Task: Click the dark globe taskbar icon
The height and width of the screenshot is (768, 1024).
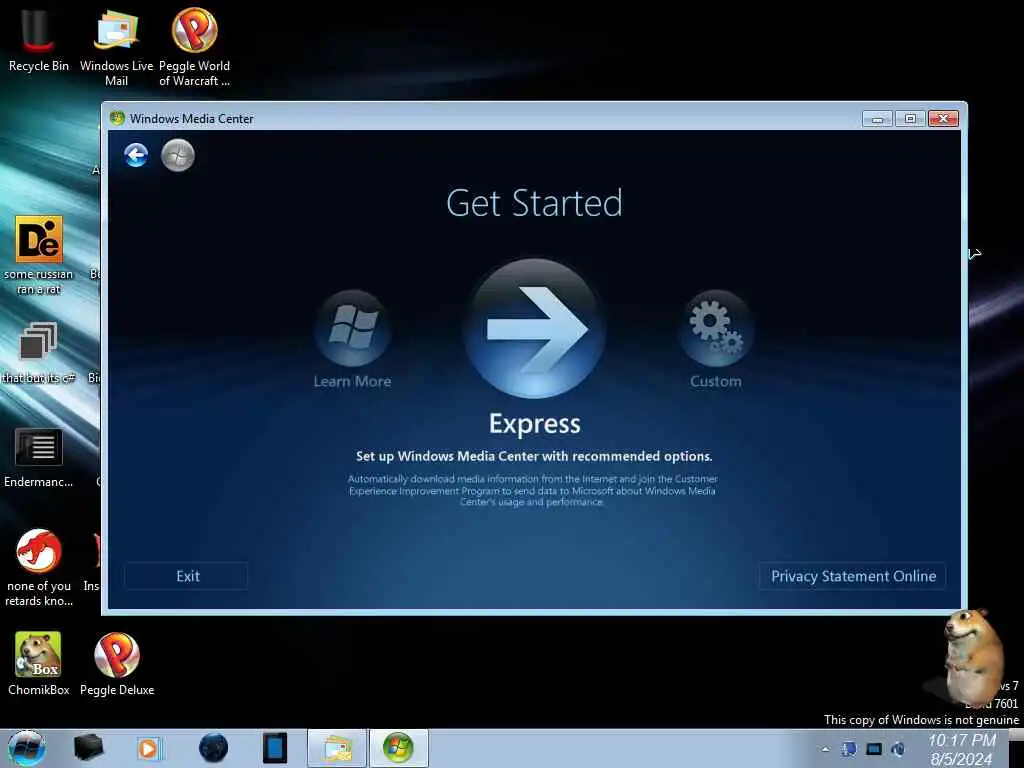Action: pyautogui.click(x=213, y=748)
